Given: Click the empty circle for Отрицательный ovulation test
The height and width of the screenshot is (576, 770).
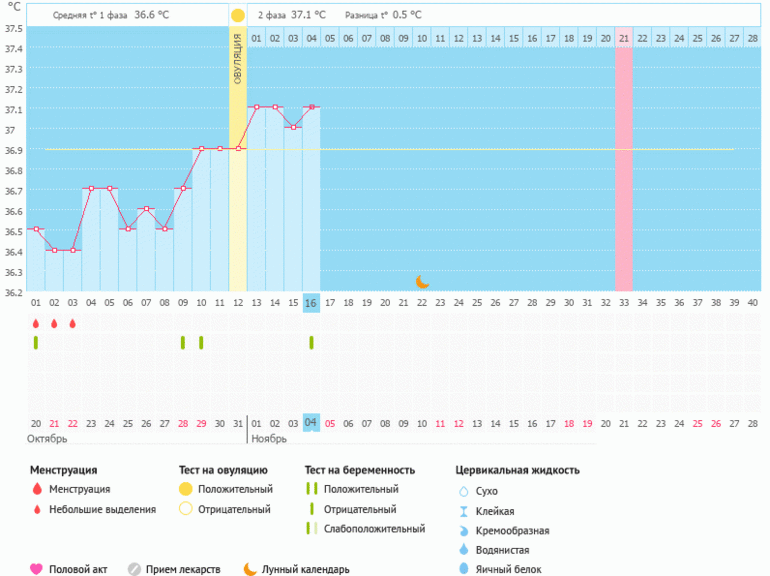Looking at the screenshot, I should click(185, 509).
